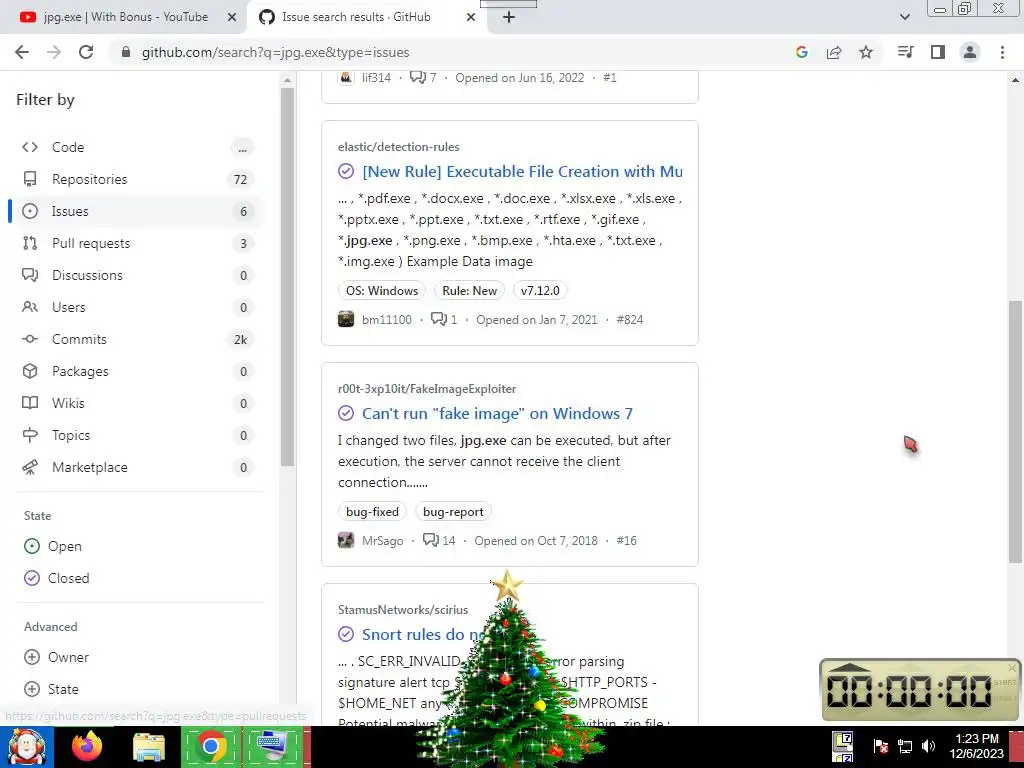Screen dimensions: 1024x768
Task: Select the Chrome taskbar icon
Action: tap(210, 747)
